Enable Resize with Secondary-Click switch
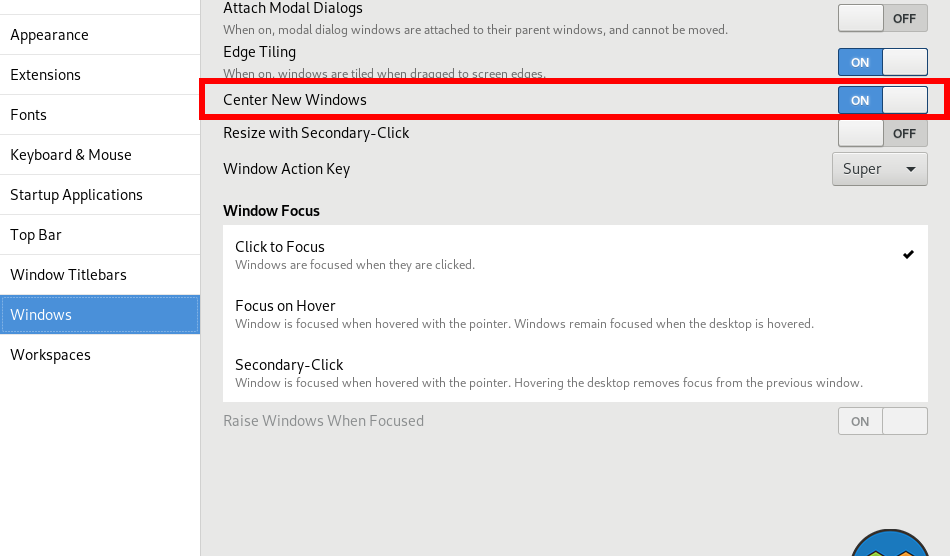The image size is (950, 556). (882, 133)
